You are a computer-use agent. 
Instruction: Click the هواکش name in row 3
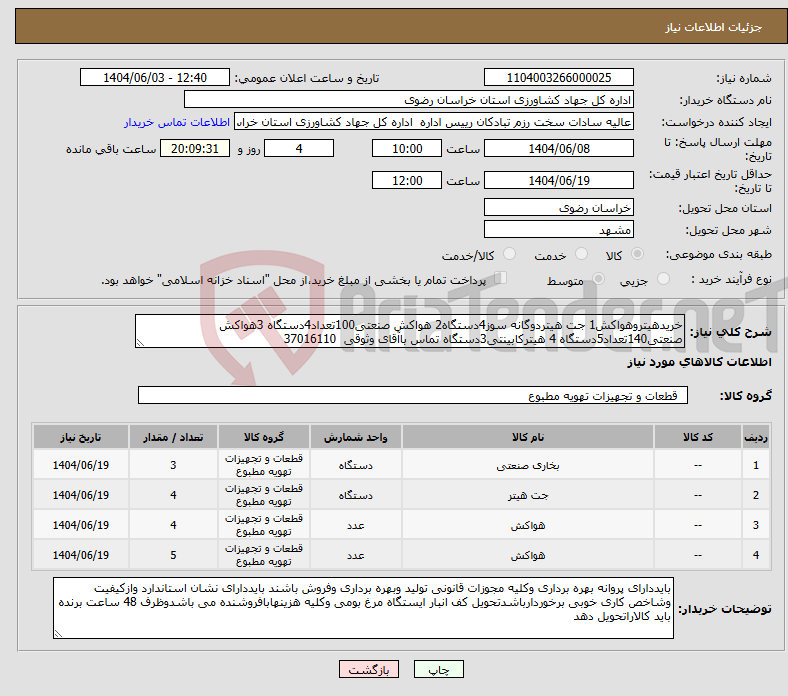point(528,525)
